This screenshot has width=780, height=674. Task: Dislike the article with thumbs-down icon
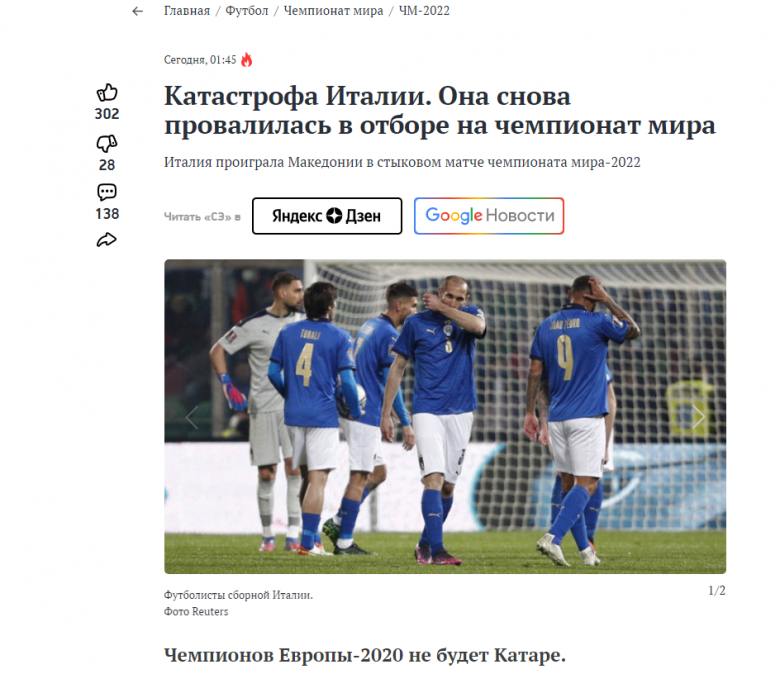[x=107, y=144]
